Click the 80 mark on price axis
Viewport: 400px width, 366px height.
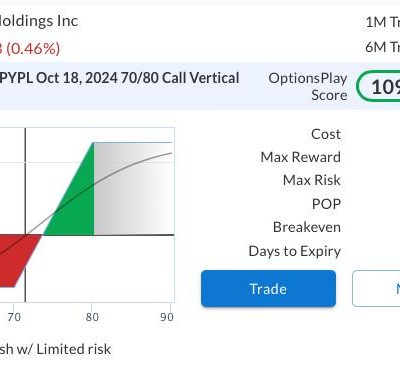pyautogui.click(x=92, y=317)
